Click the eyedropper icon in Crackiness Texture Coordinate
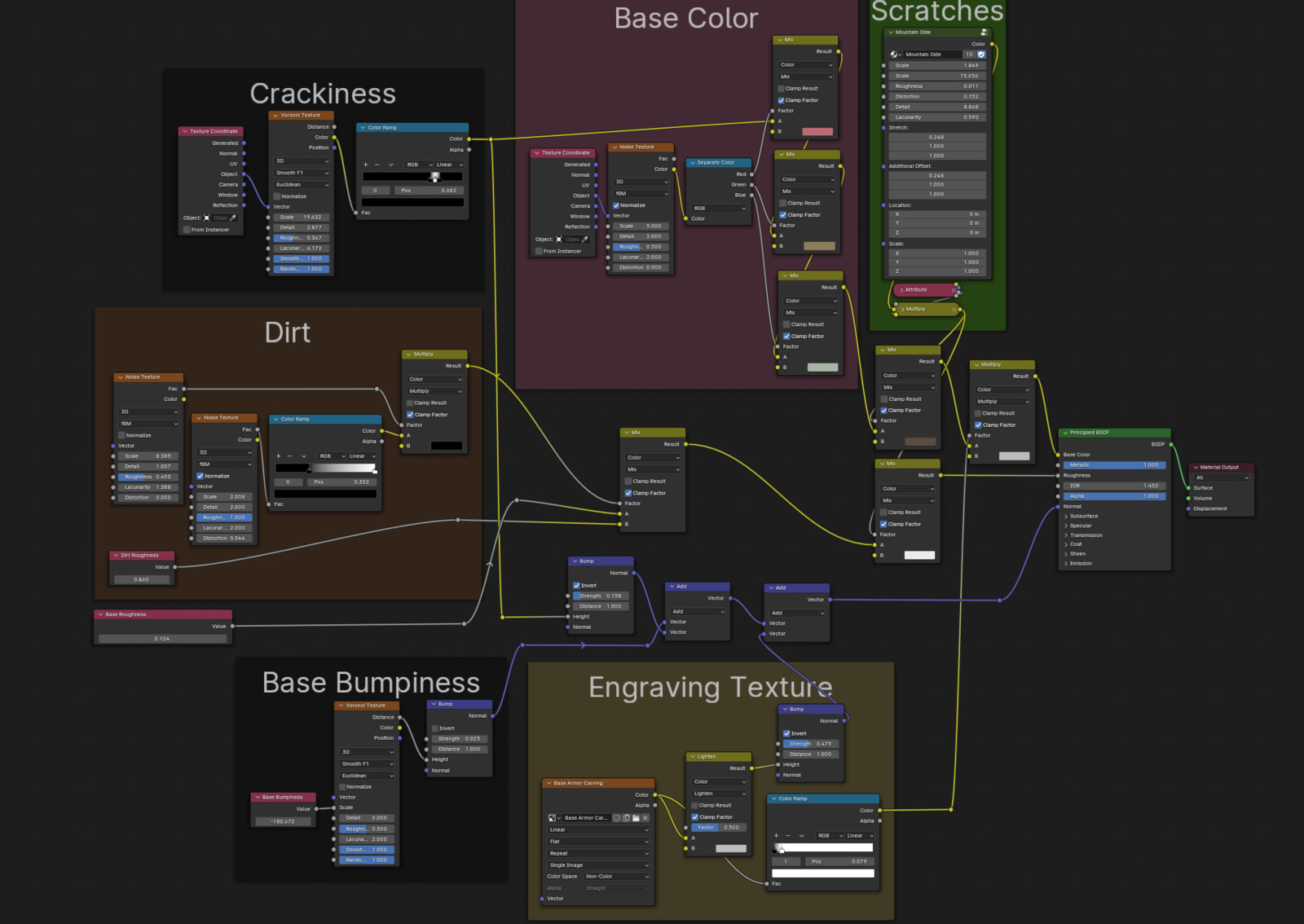The height and width of the screenshot is (924, 1304). coord(233,218)
